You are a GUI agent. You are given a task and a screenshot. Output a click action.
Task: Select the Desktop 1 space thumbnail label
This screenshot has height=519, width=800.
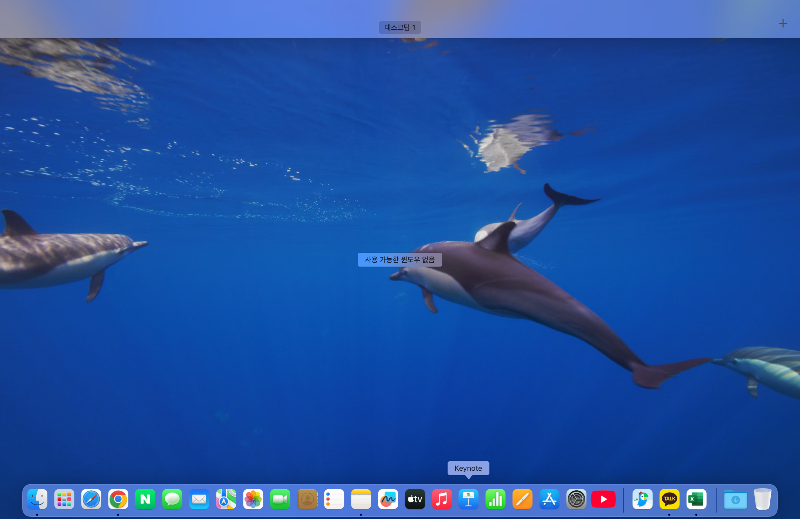click(x=400, y=28)
